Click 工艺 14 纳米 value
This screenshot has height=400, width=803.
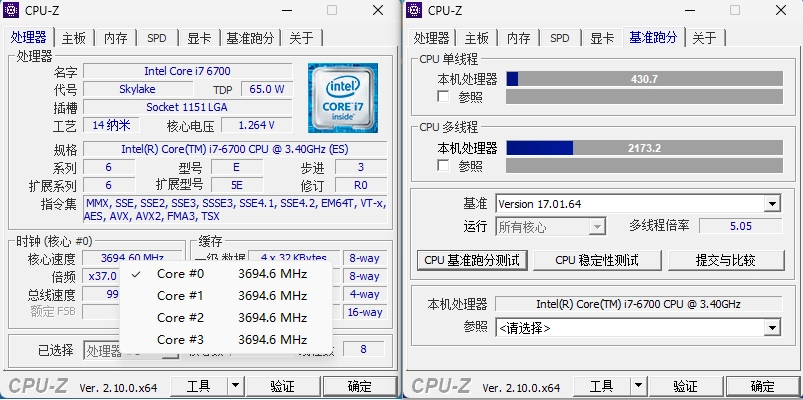click(x=111, y=125)
